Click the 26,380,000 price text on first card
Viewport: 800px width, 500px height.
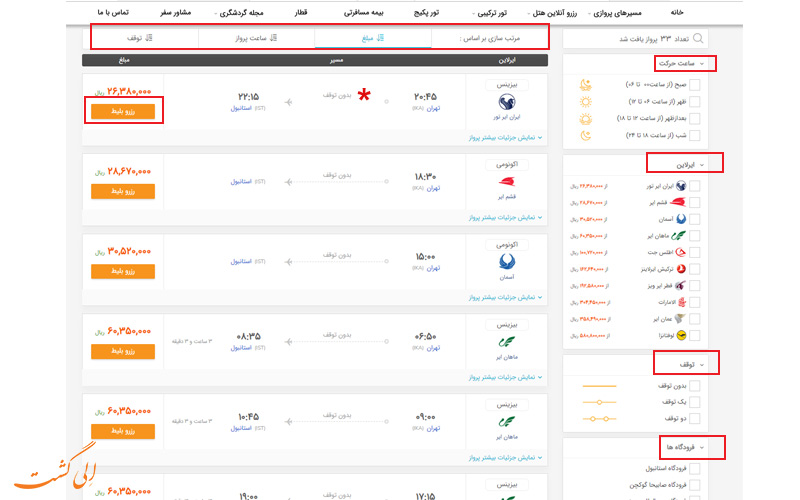click(129, 91)
